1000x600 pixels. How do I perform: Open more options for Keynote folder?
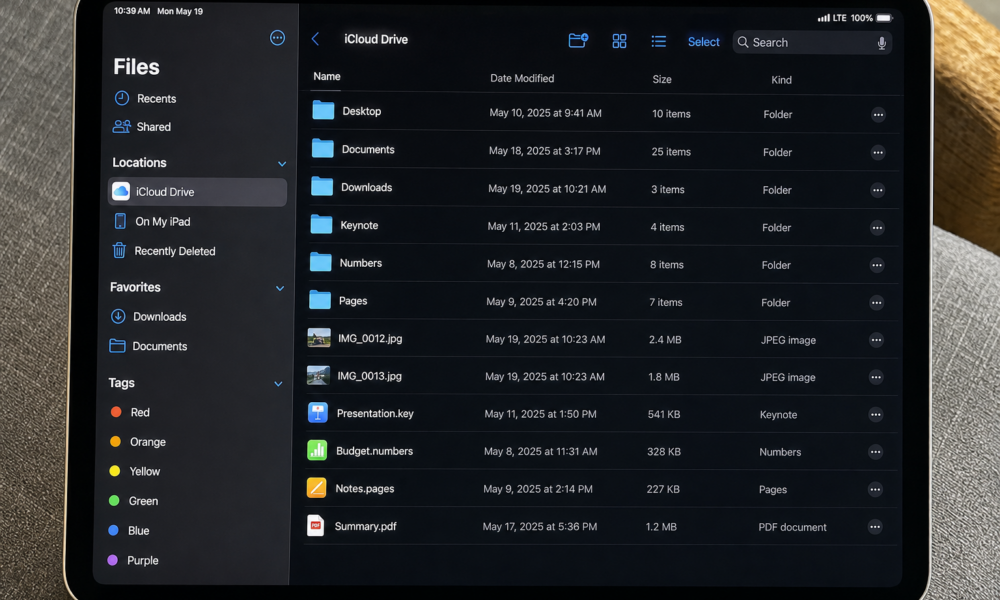click(x=877, y=228)
